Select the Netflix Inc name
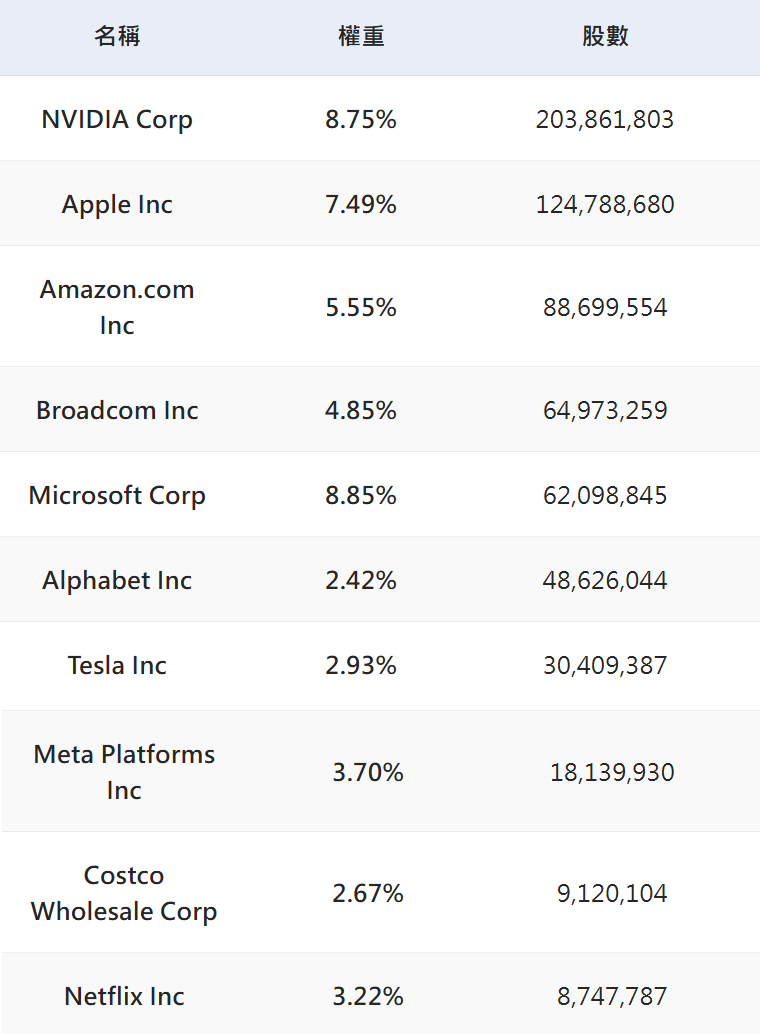The height and width of the screenshot is (1034, 760). 124,996
